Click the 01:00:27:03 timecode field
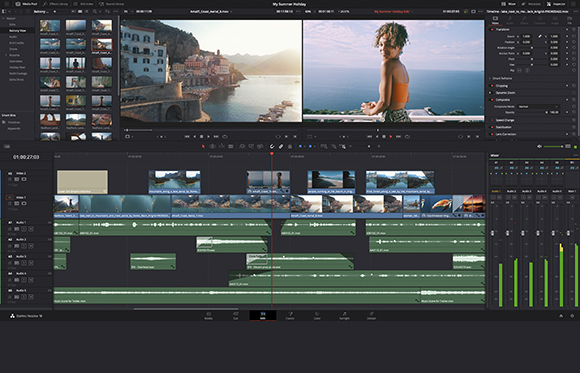 (26, 157)
